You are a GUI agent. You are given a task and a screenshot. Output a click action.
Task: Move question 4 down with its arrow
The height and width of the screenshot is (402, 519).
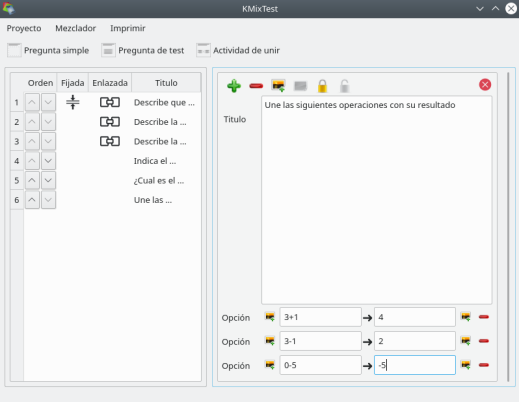click(x=48, y=161)
